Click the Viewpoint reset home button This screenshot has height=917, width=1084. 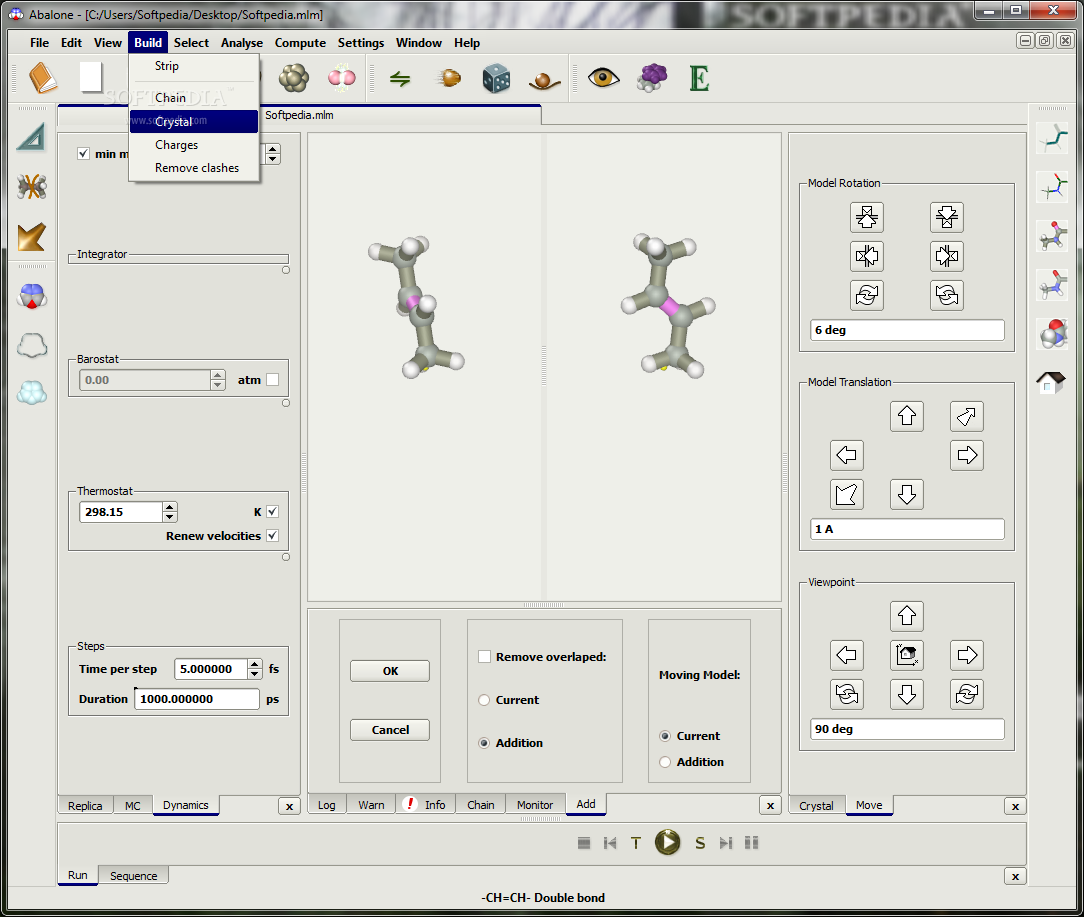coord(906,654)
